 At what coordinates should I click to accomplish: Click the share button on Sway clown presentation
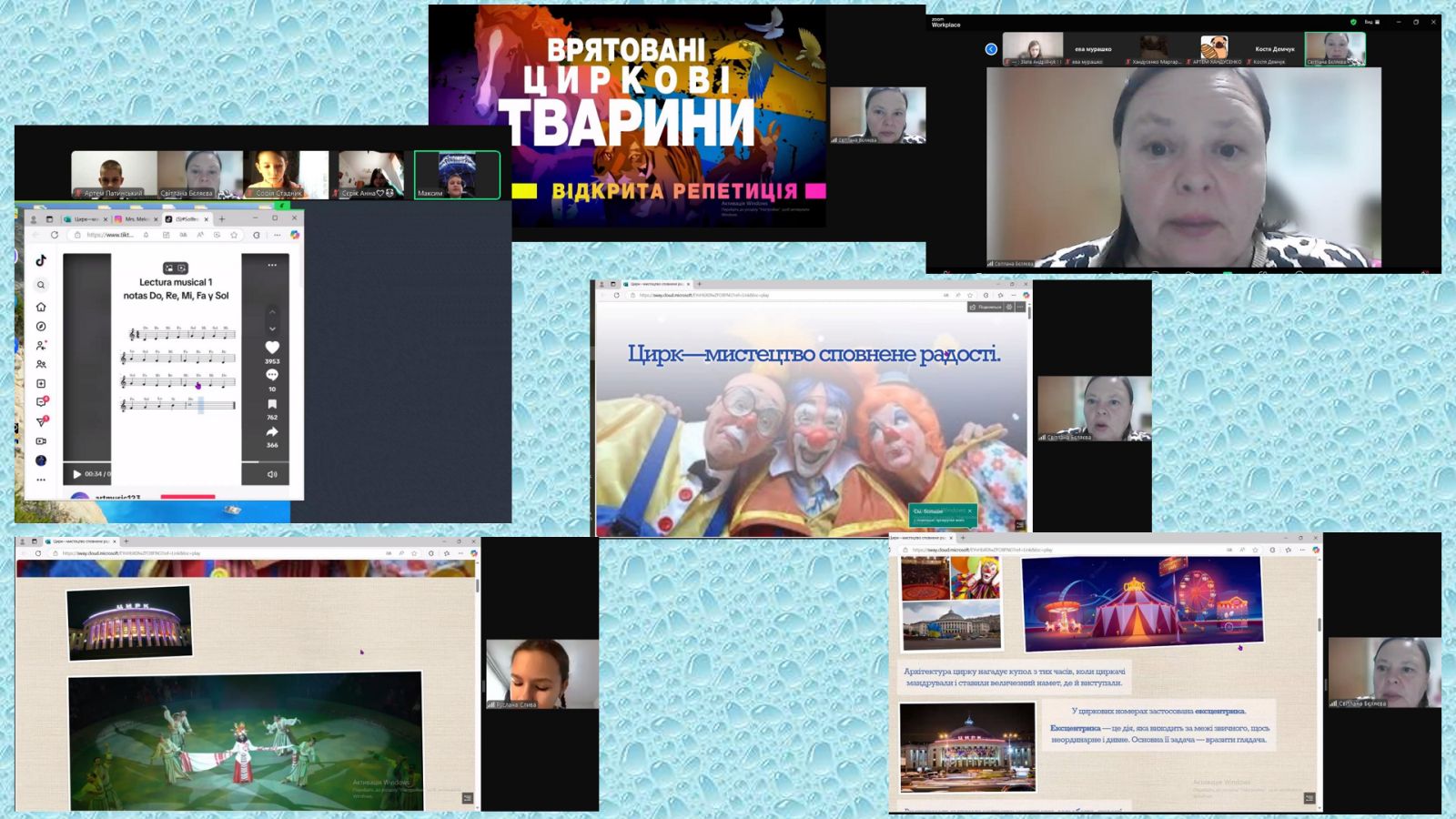pyautogui.click(x=986, y=307)
